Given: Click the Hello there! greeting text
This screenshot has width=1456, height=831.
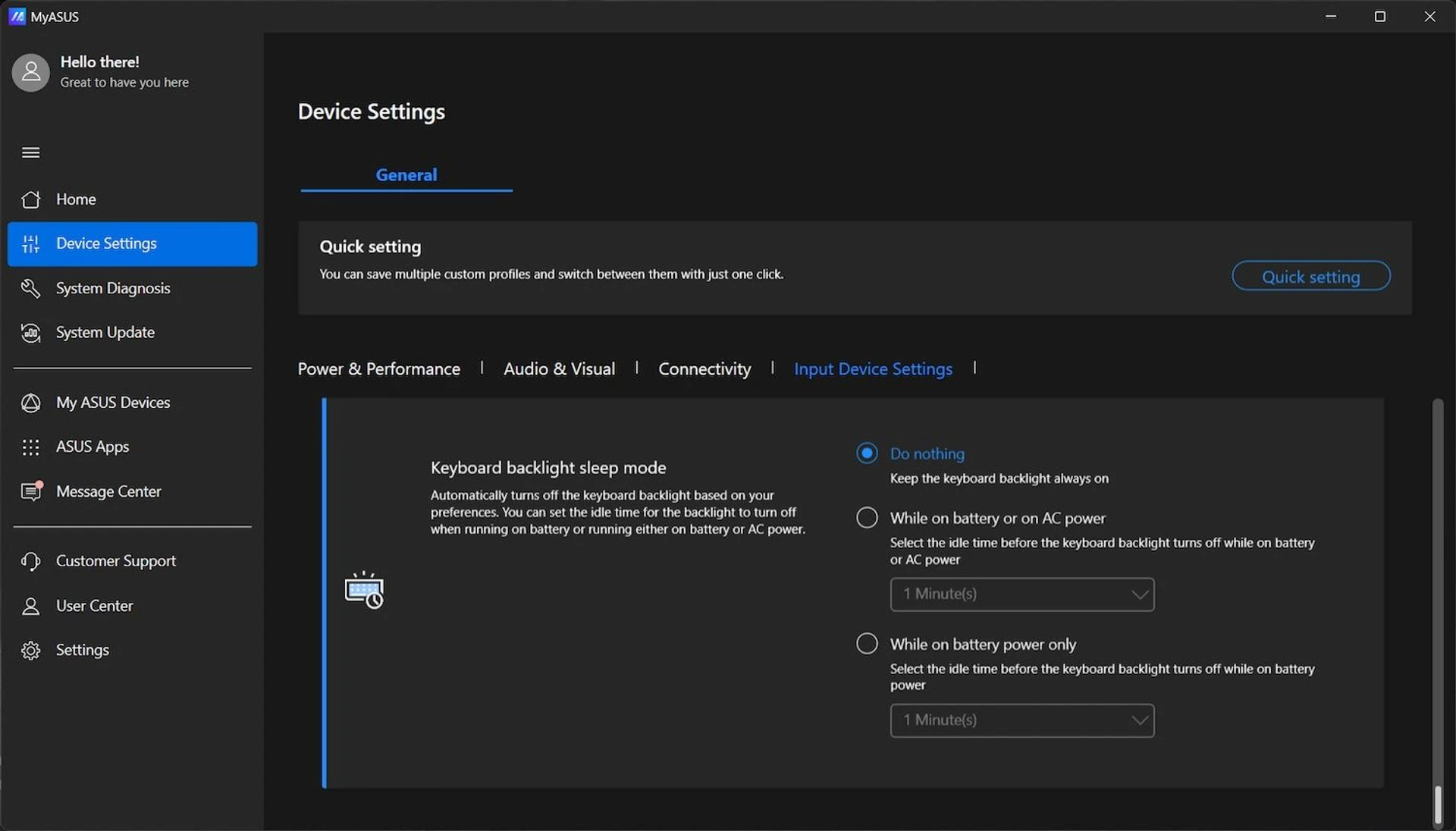Looking at the screenshot, I should (x=100, y=62).
